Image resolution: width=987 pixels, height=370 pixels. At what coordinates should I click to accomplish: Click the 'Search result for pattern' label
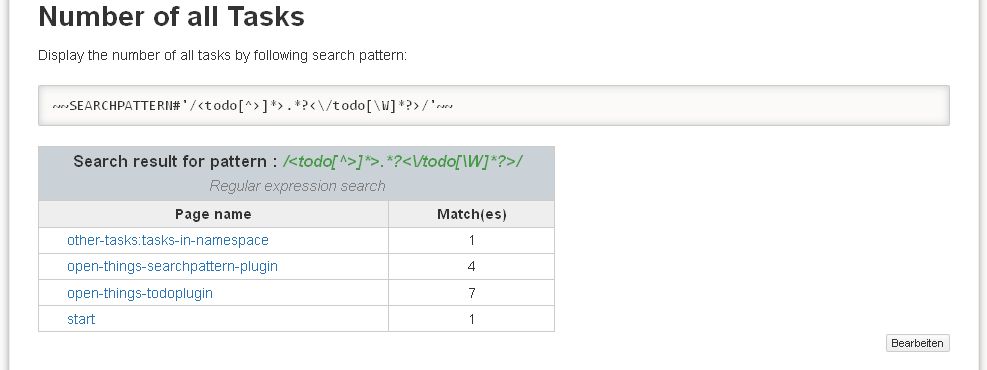(x=176, y=162)
